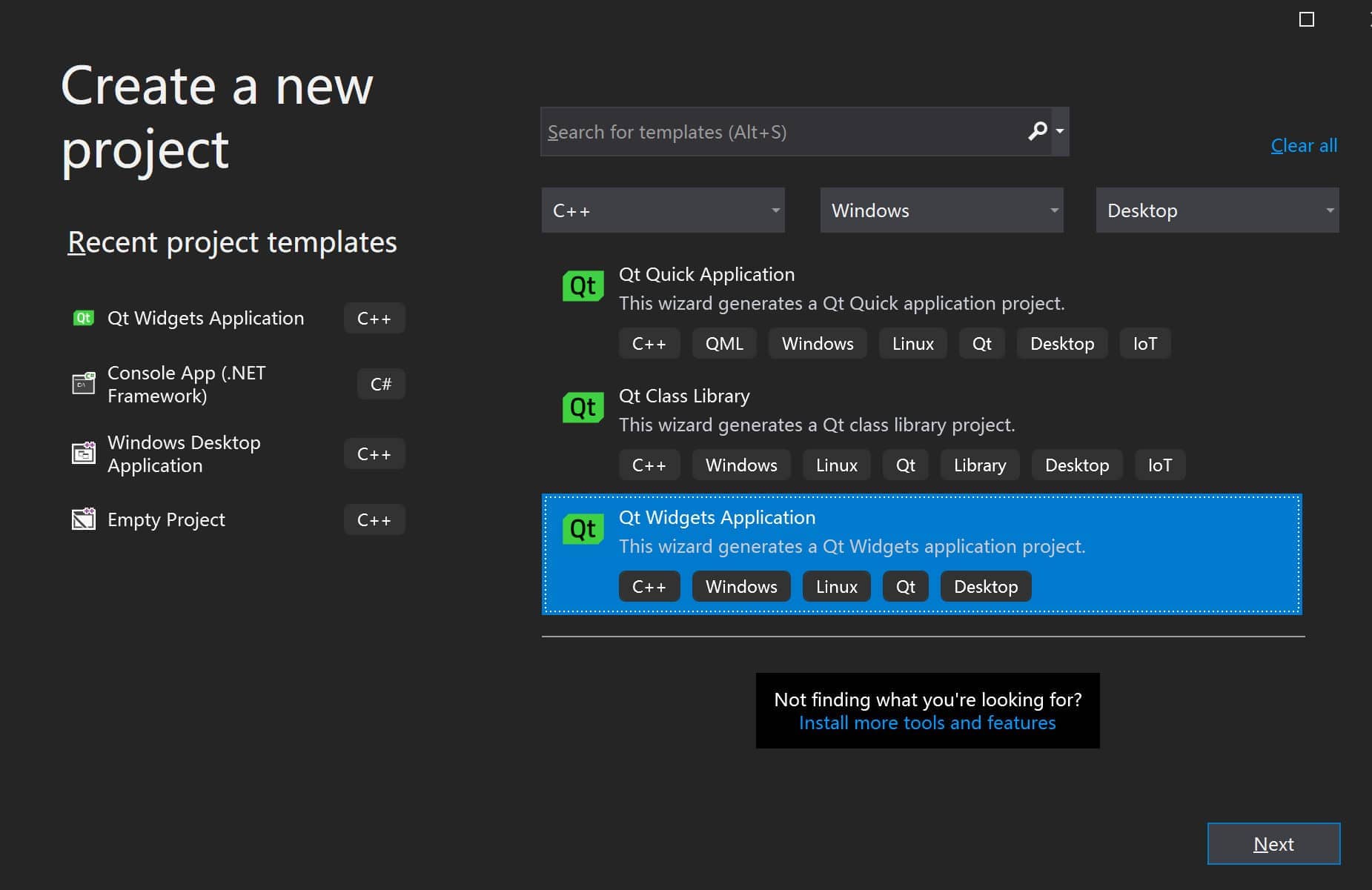Click the Linux tag on Qt Widgets Application
The image size is (1372, 890).
[x=837, y=586]
